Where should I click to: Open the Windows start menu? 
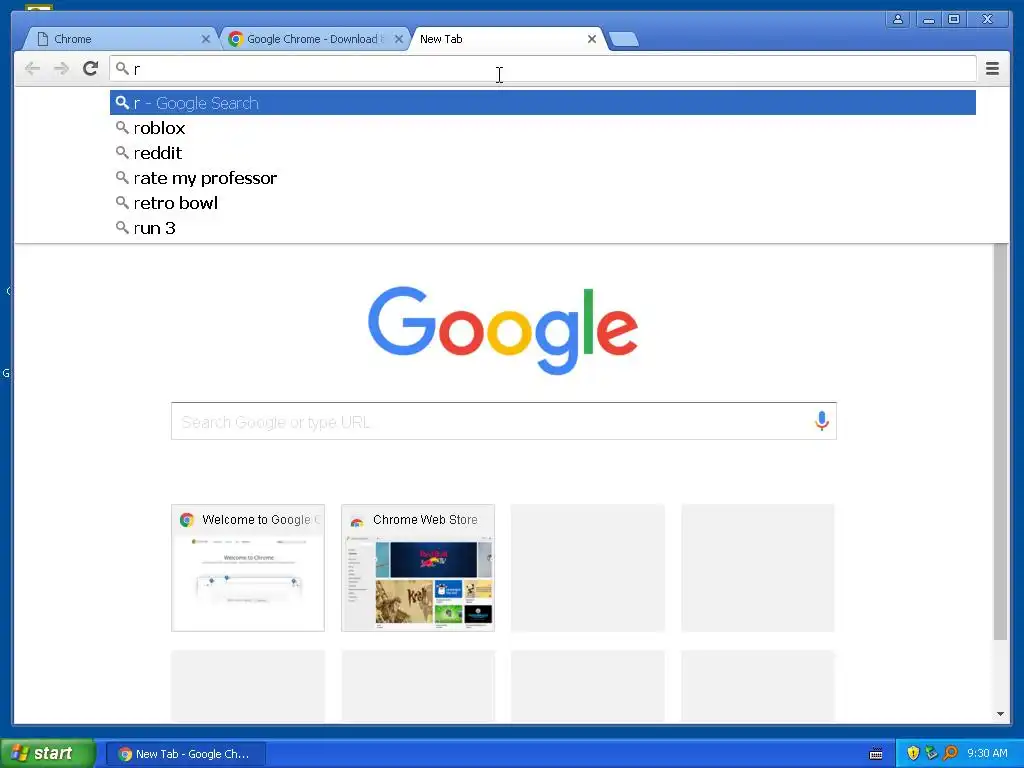pos(48,753)
